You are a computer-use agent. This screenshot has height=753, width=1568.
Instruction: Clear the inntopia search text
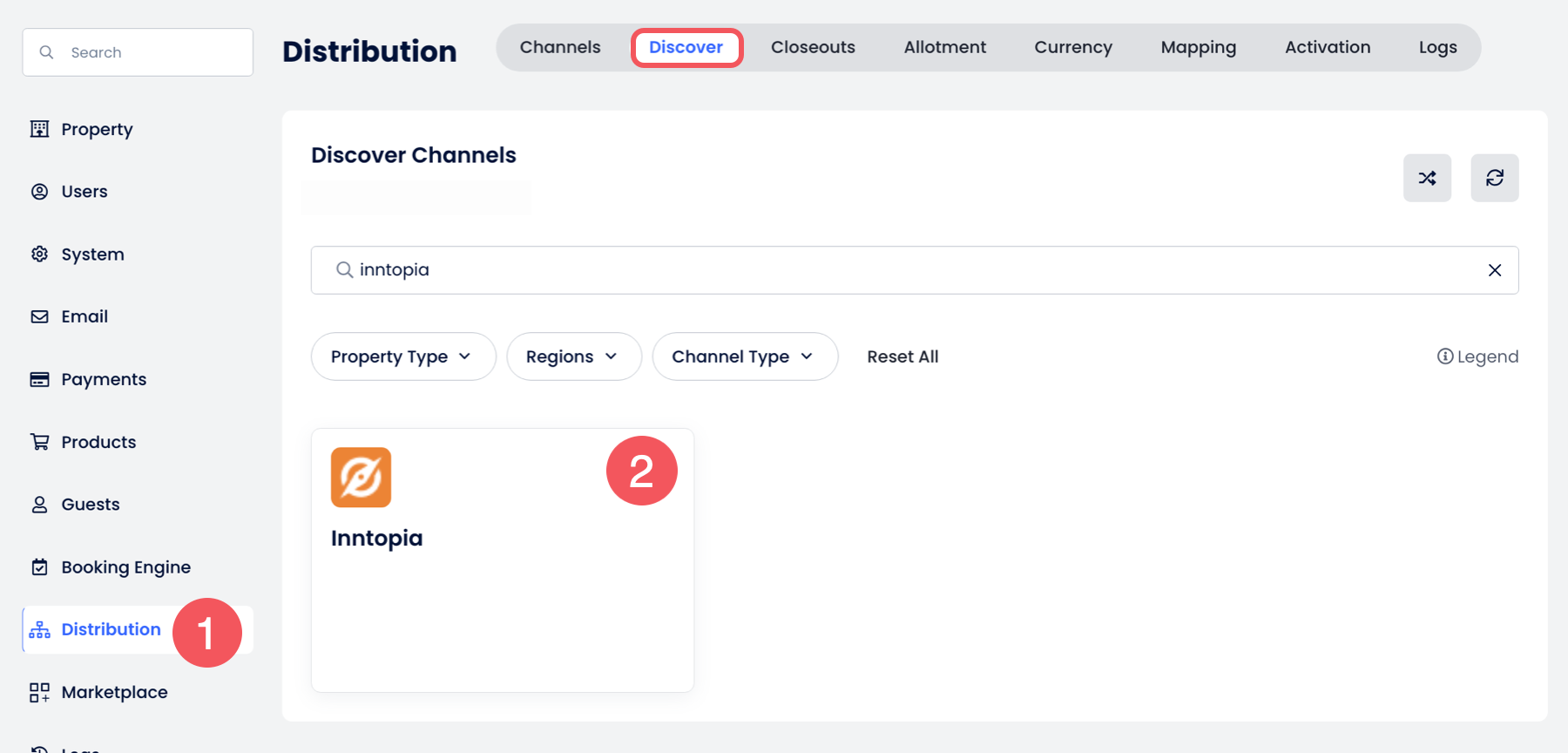(x=1494, y=270)
